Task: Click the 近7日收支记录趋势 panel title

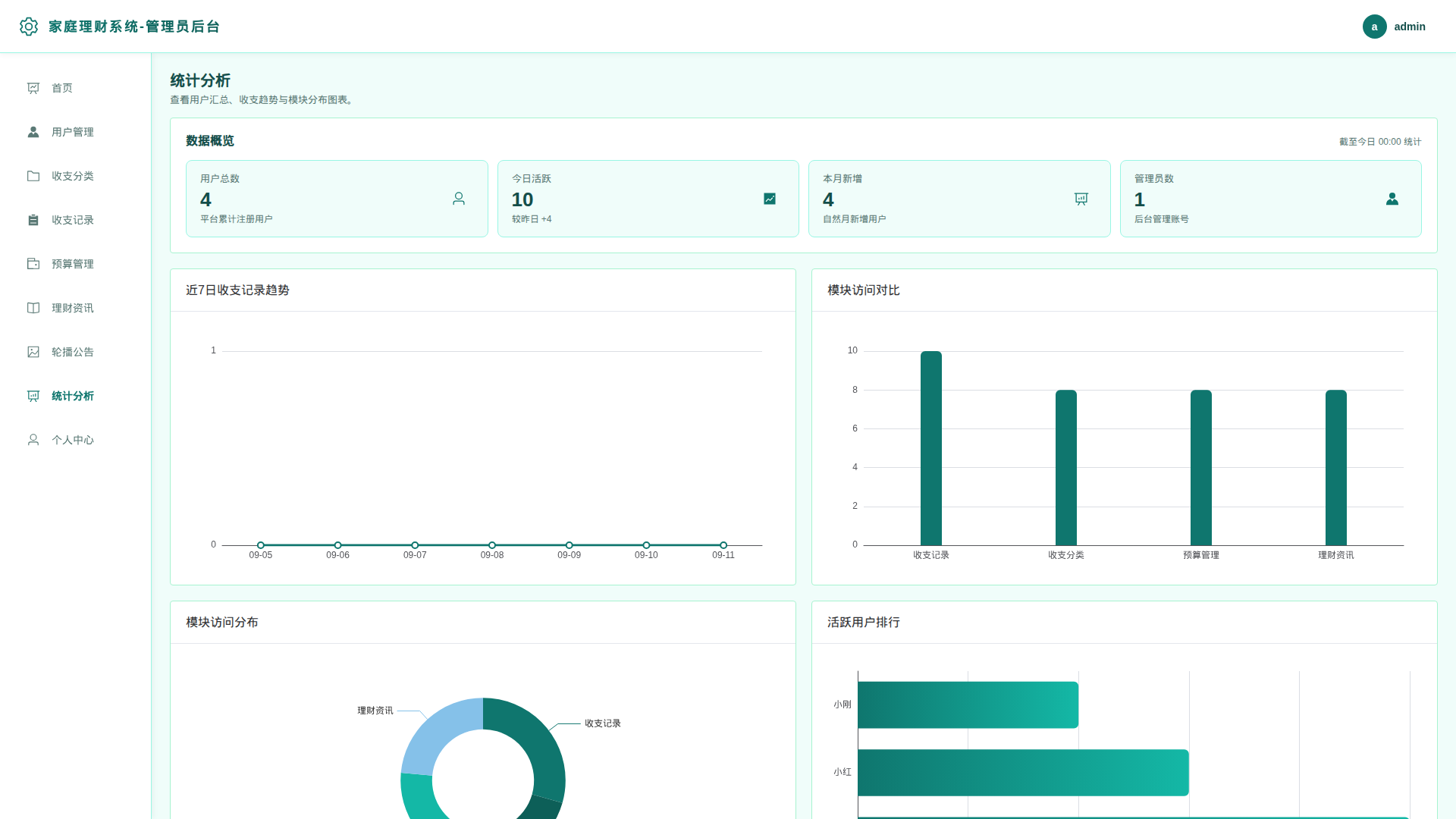Action: coord(237,290)
